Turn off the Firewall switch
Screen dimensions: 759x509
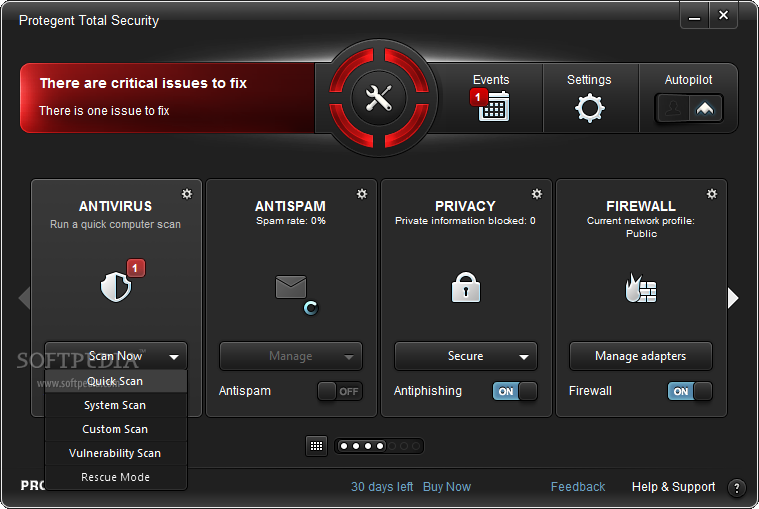coord(690,391)
